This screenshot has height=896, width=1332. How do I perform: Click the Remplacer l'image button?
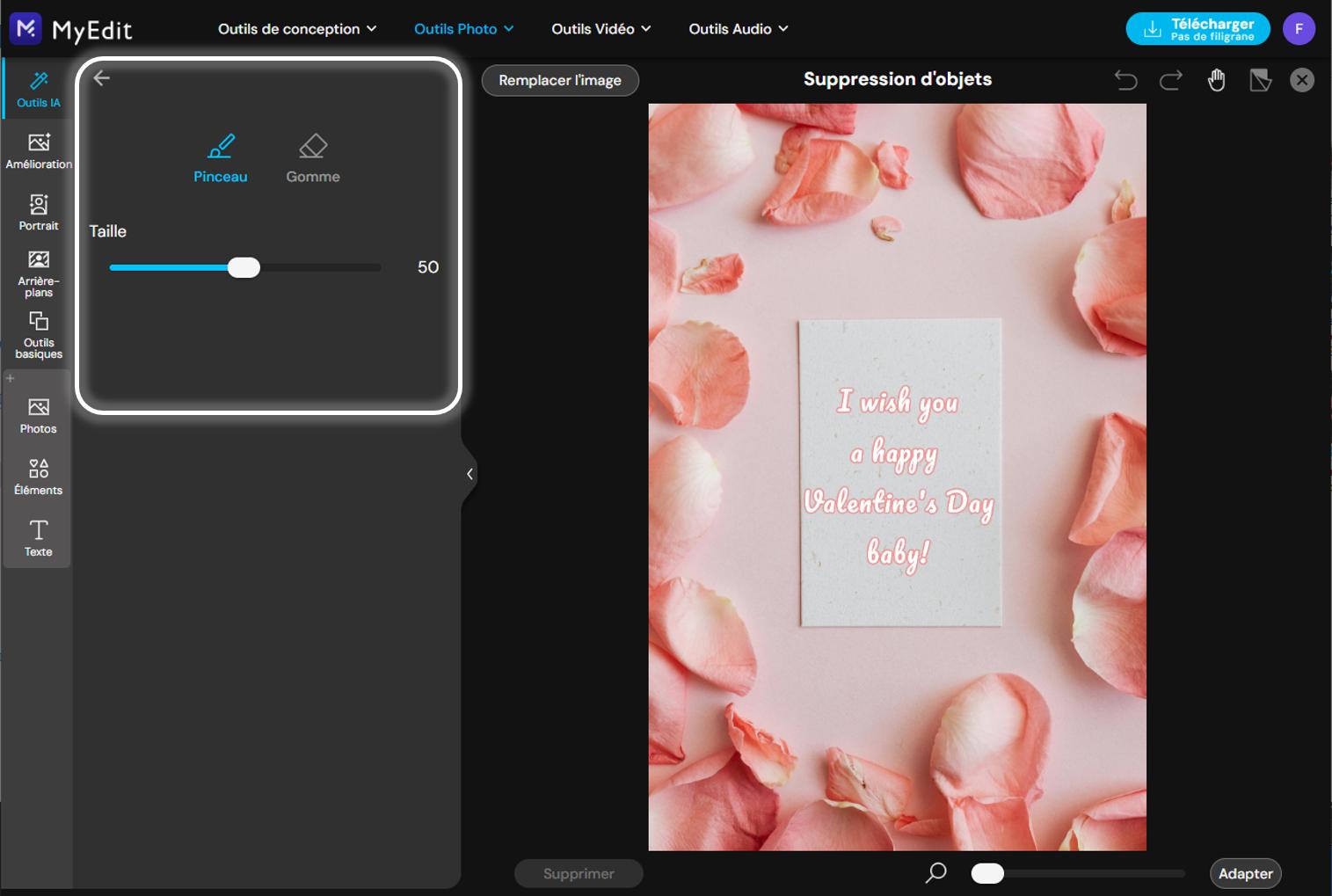coord(560,80)
